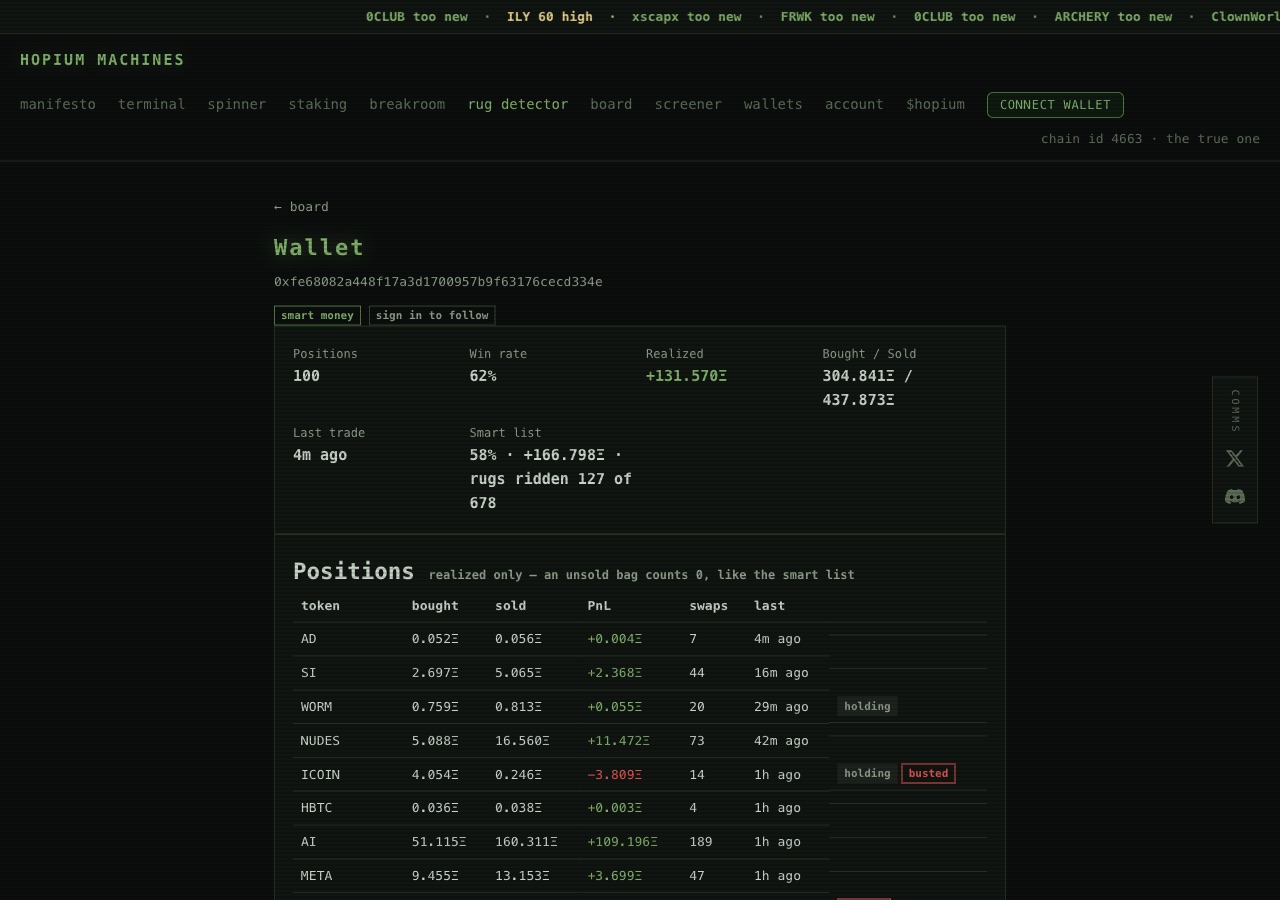Viewport: 1280px width, 900px height.
Task: Open the manifesto nav item
Action: pyautogui.click(x=58, y=104)
